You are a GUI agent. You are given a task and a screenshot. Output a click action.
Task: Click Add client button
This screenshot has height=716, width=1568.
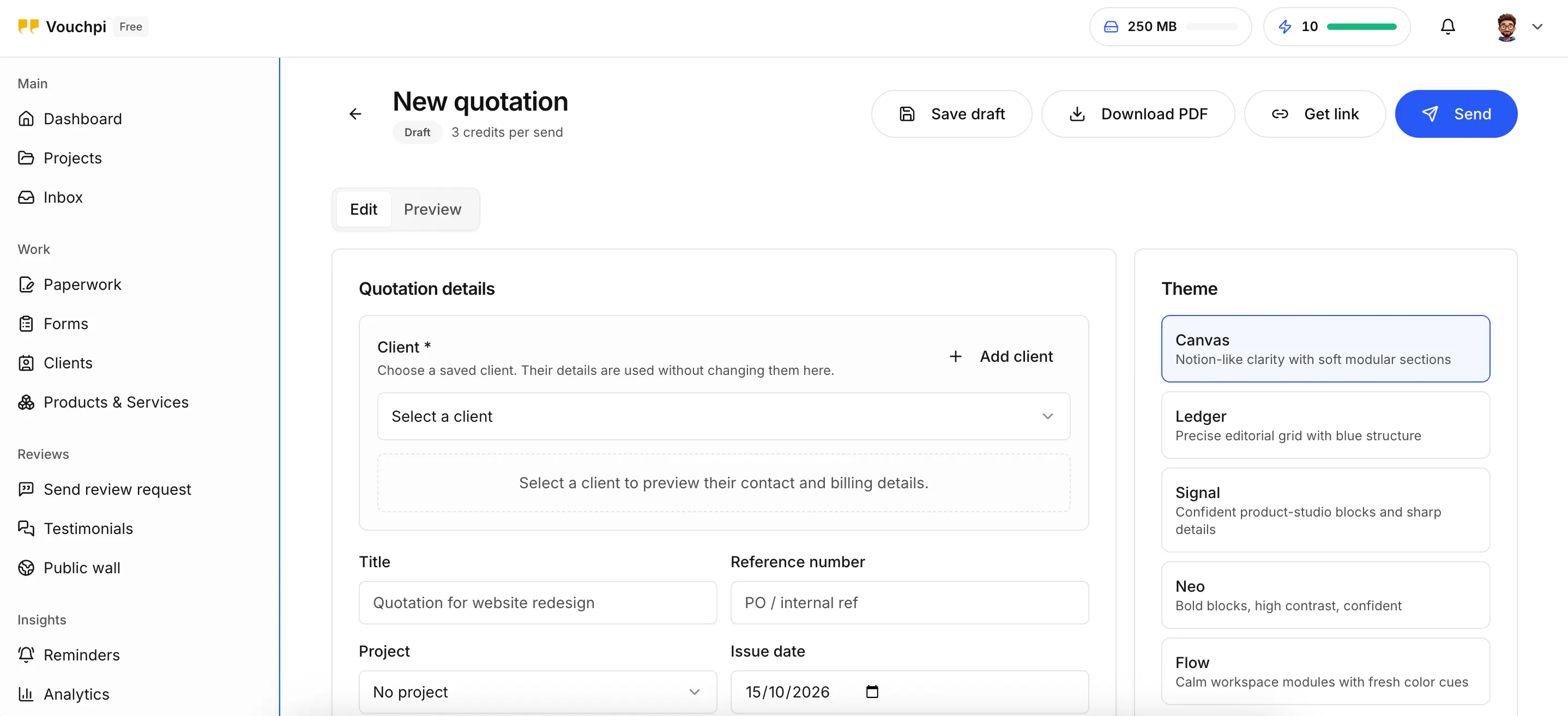pos(1000,356)
